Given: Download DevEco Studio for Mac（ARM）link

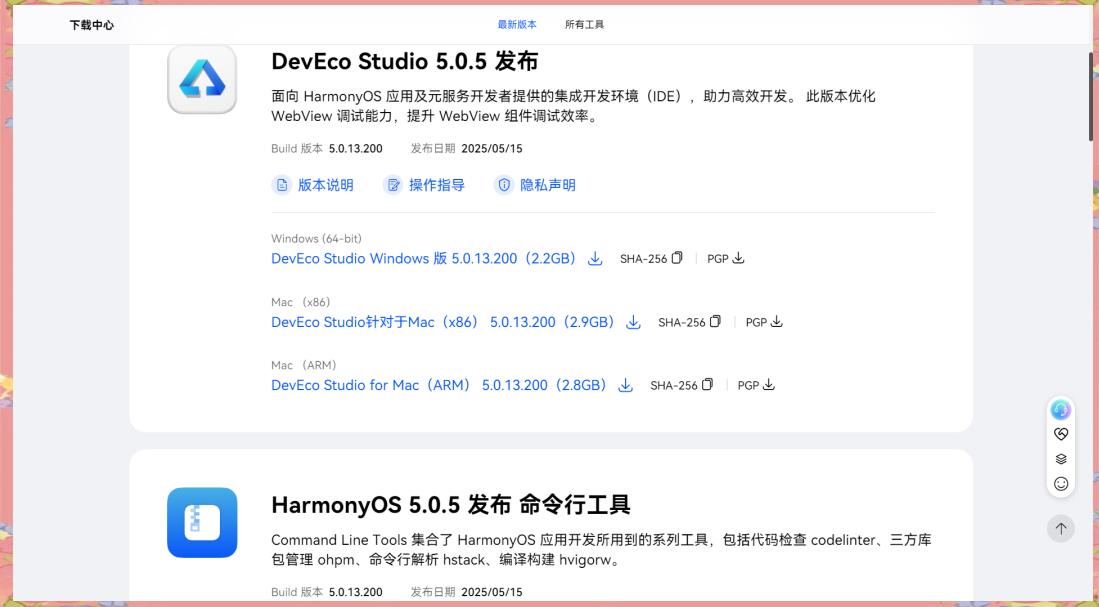Looking at the screenshot, I should (439, 386).
